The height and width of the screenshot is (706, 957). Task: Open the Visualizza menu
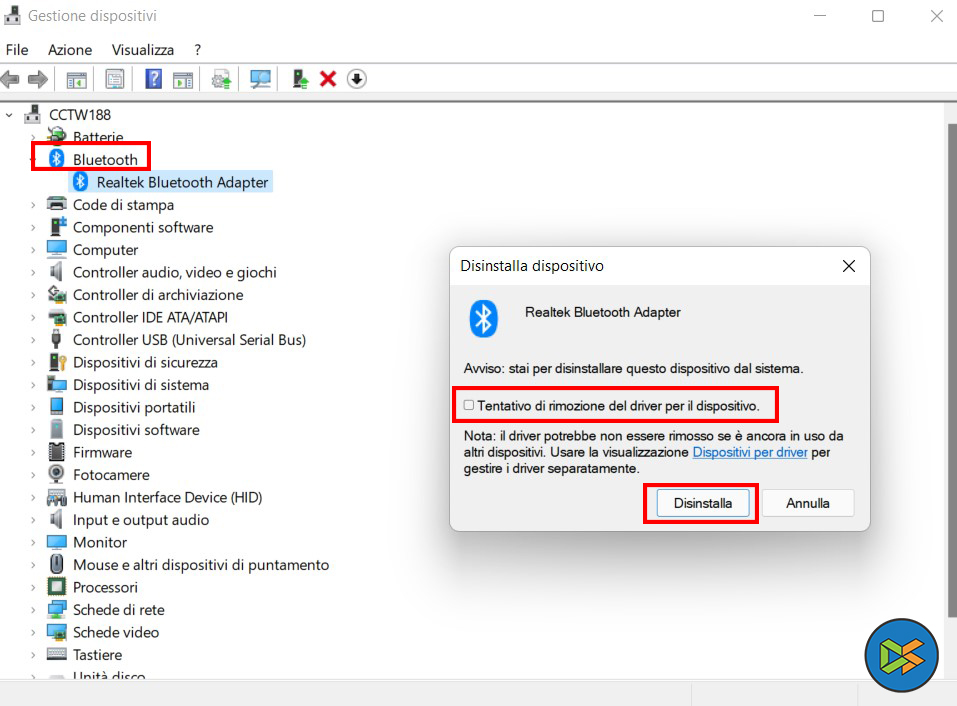143,49
